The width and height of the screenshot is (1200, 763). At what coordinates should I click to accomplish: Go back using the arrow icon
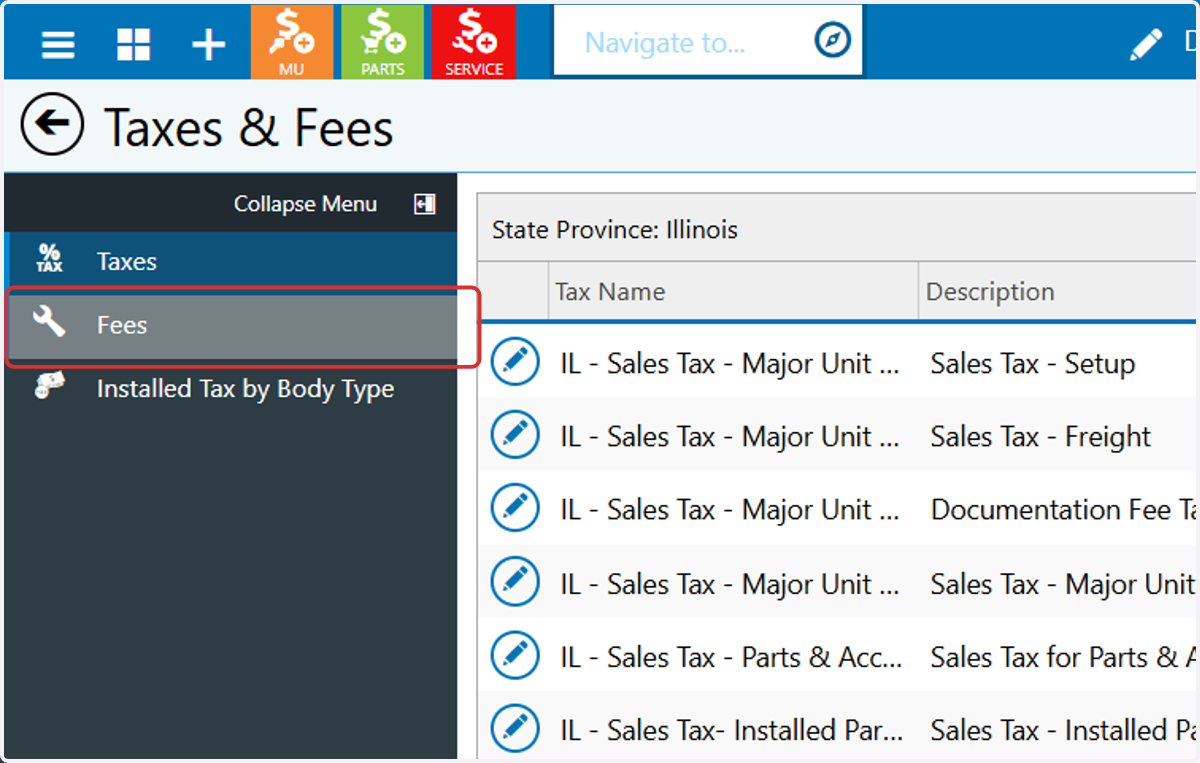tap(52, 124)
